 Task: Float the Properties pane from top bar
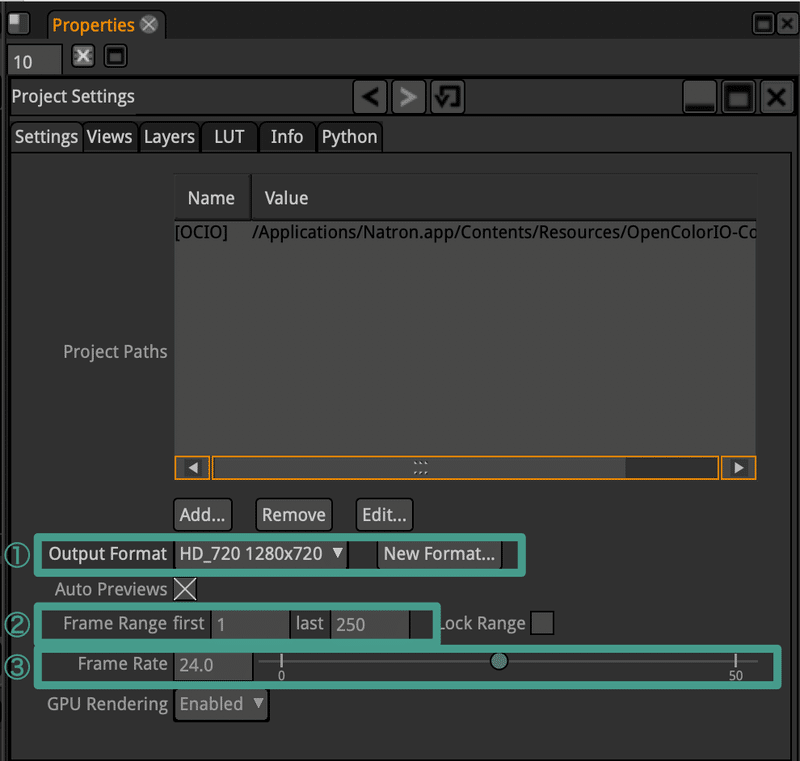tap(764, 24)
